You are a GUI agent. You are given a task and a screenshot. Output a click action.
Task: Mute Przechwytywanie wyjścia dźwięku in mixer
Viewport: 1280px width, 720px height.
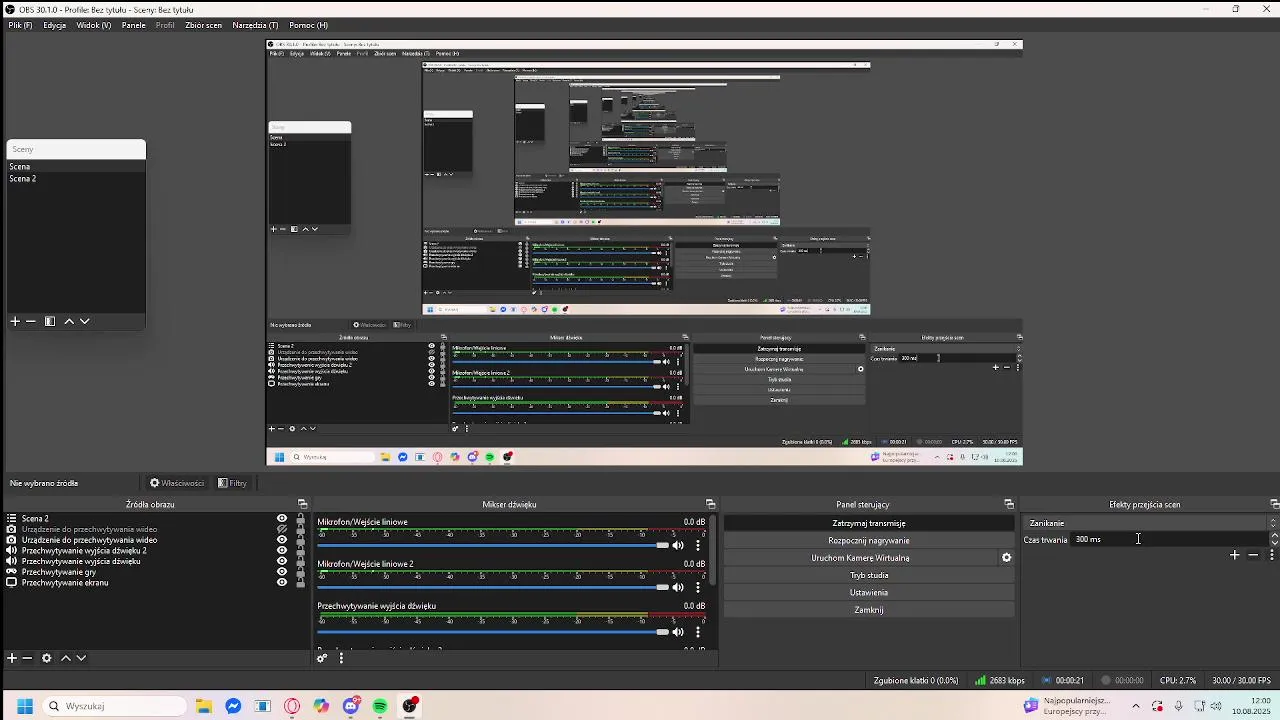(678, 631)
